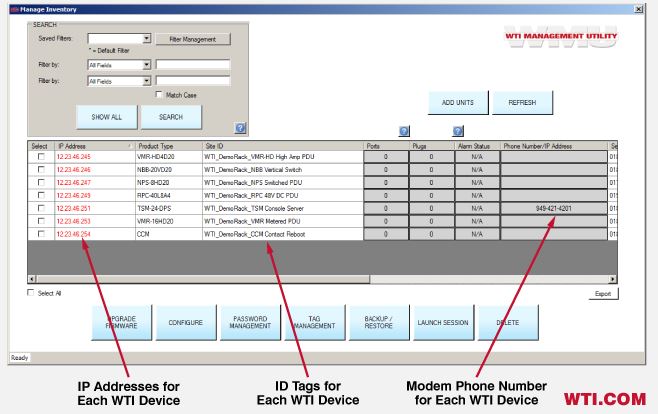
Task: Click the horizontal scrollbar thumb of table
Action: [x=203, y=279]
